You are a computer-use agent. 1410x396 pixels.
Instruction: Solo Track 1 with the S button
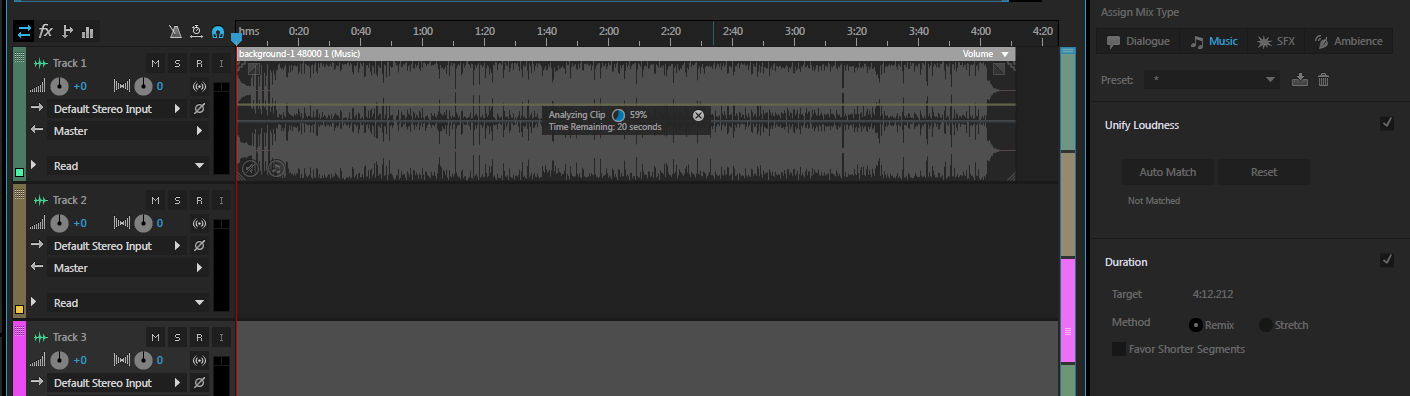click(177, 63)
